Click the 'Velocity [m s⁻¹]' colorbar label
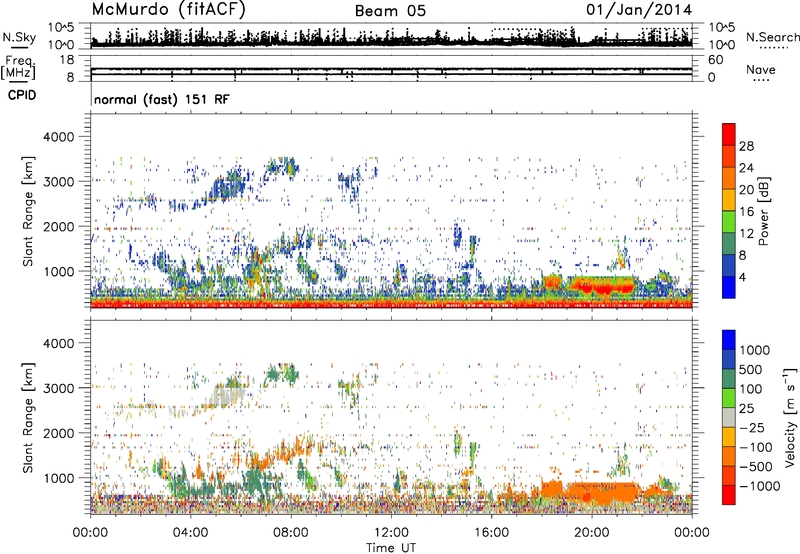This screenshot has height=554, width=800. pyautogui.click(x=790, y=418)
